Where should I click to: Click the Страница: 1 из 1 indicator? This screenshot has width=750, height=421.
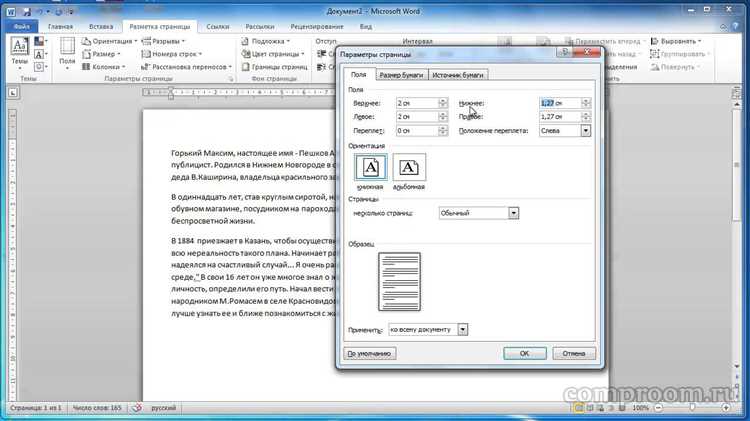[x=35, y=408]
